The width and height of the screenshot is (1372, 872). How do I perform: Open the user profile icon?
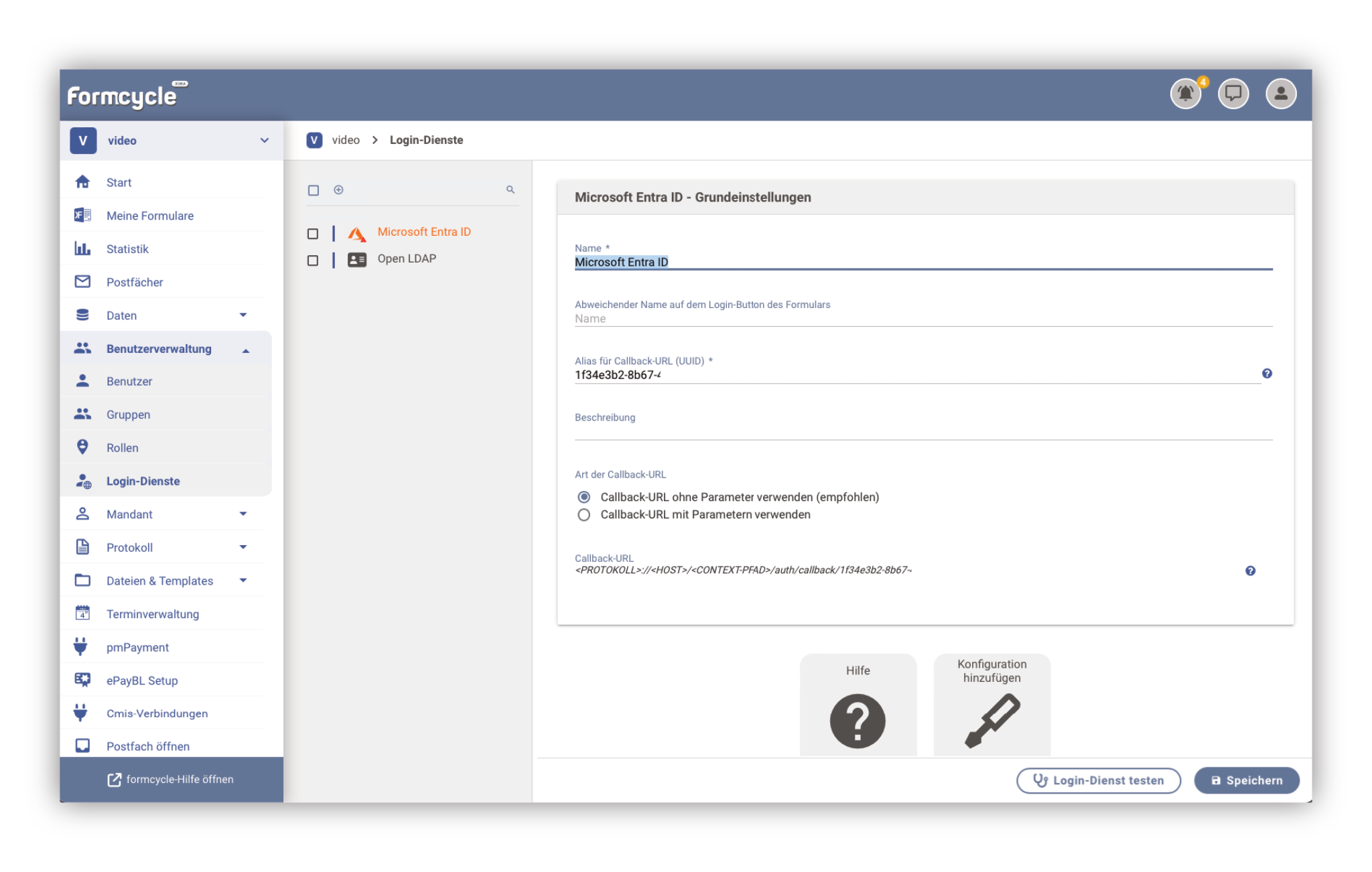pos(1280,93)
